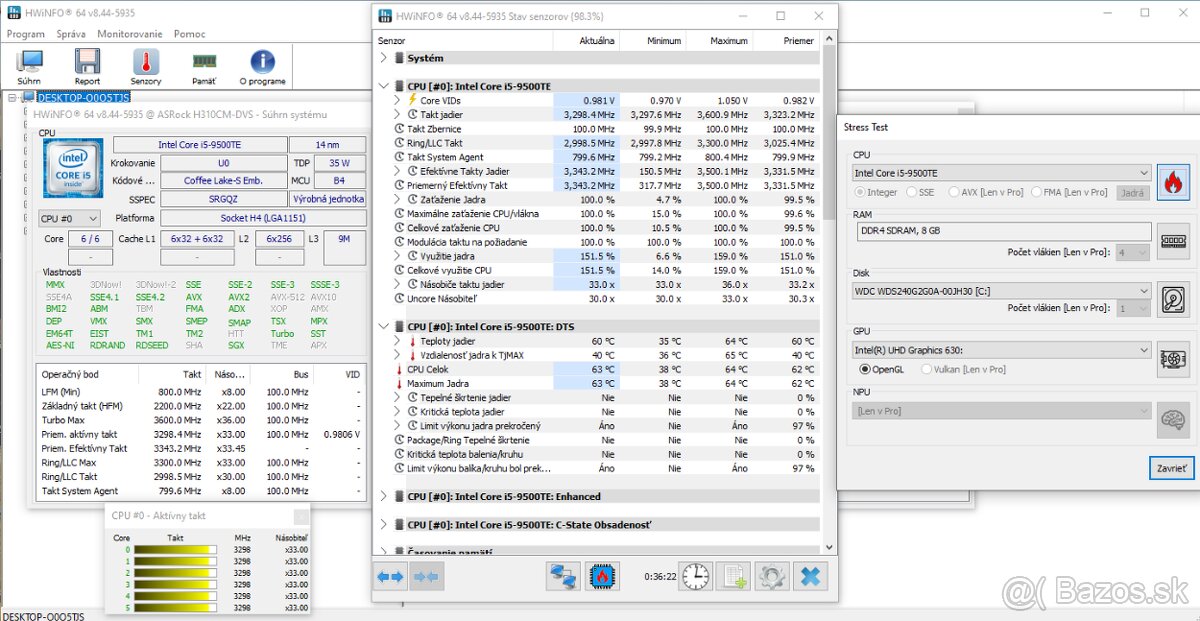Click Core 0 clock usage bar
This screenshot has width=1200, height=621.
[175, 549]
